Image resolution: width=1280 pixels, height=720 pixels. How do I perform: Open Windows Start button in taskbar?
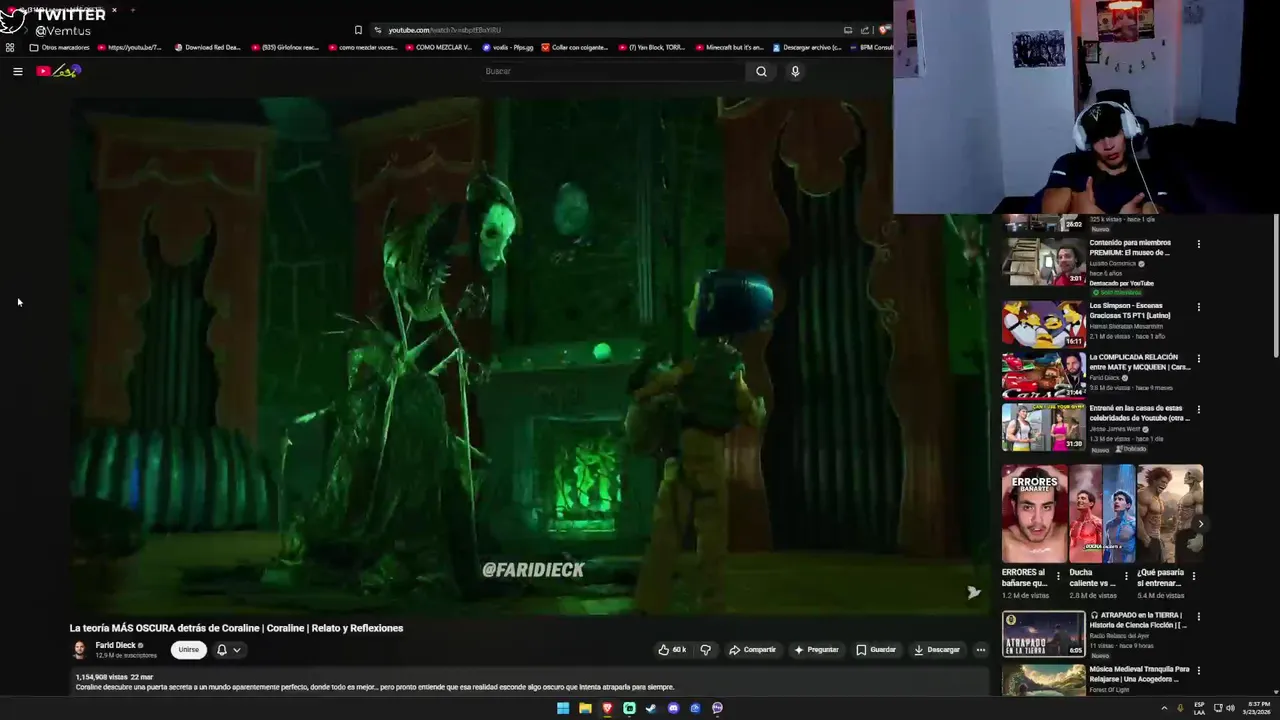tap(563, 708)
